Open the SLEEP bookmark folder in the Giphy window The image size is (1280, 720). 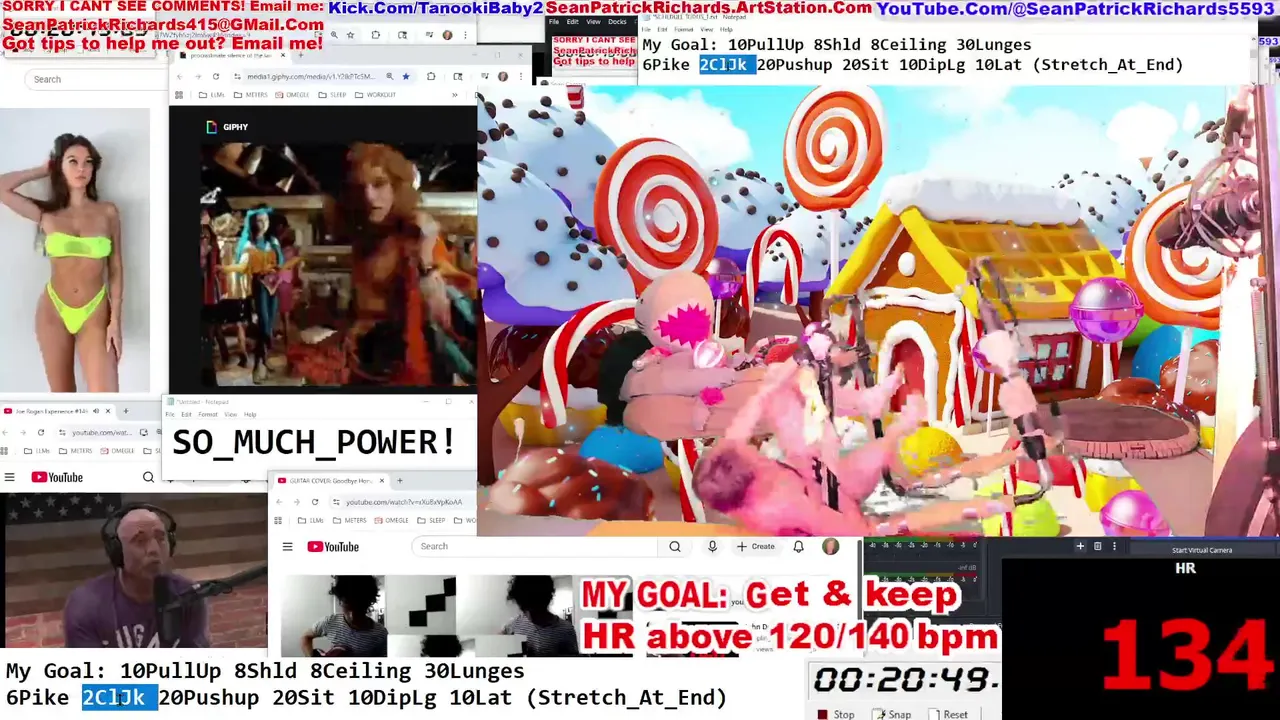333,95
